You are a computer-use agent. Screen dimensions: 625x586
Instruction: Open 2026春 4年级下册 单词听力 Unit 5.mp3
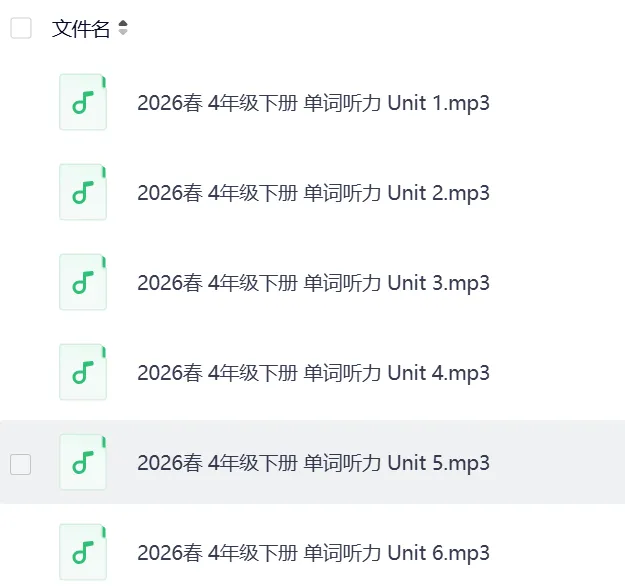point(313,463)
